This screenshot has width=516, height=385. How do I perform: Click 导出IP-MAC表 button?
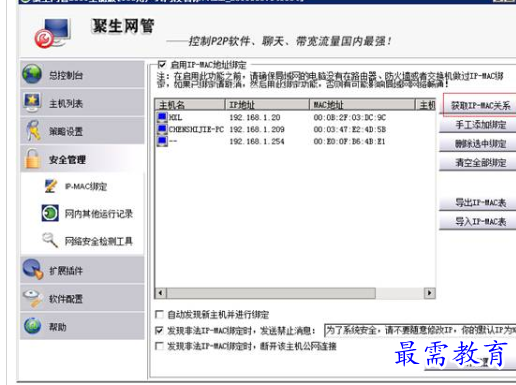click(478, 203)
